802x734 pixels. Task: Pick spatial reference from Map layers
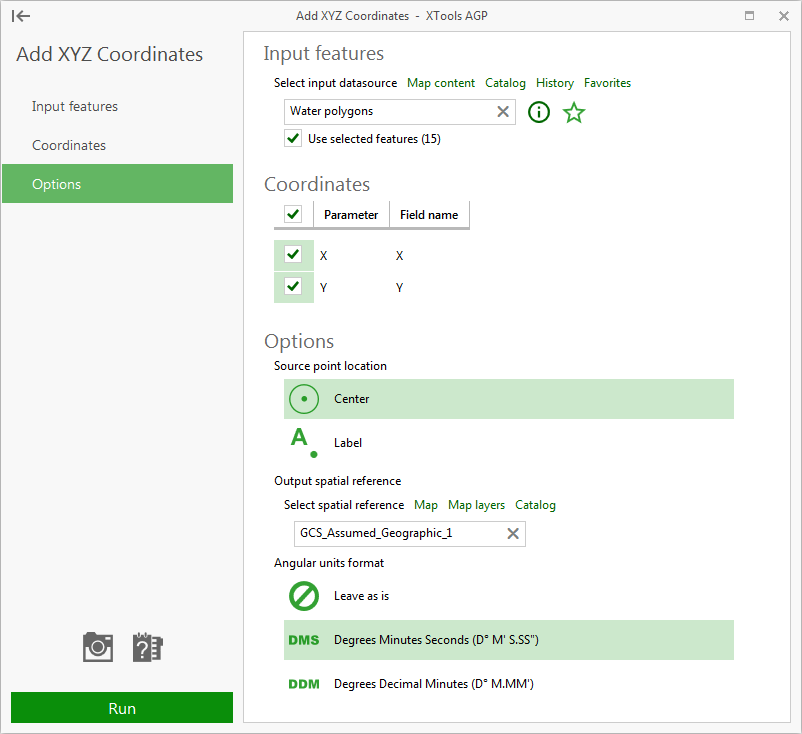pyautogui.click(x=476, y=505)
